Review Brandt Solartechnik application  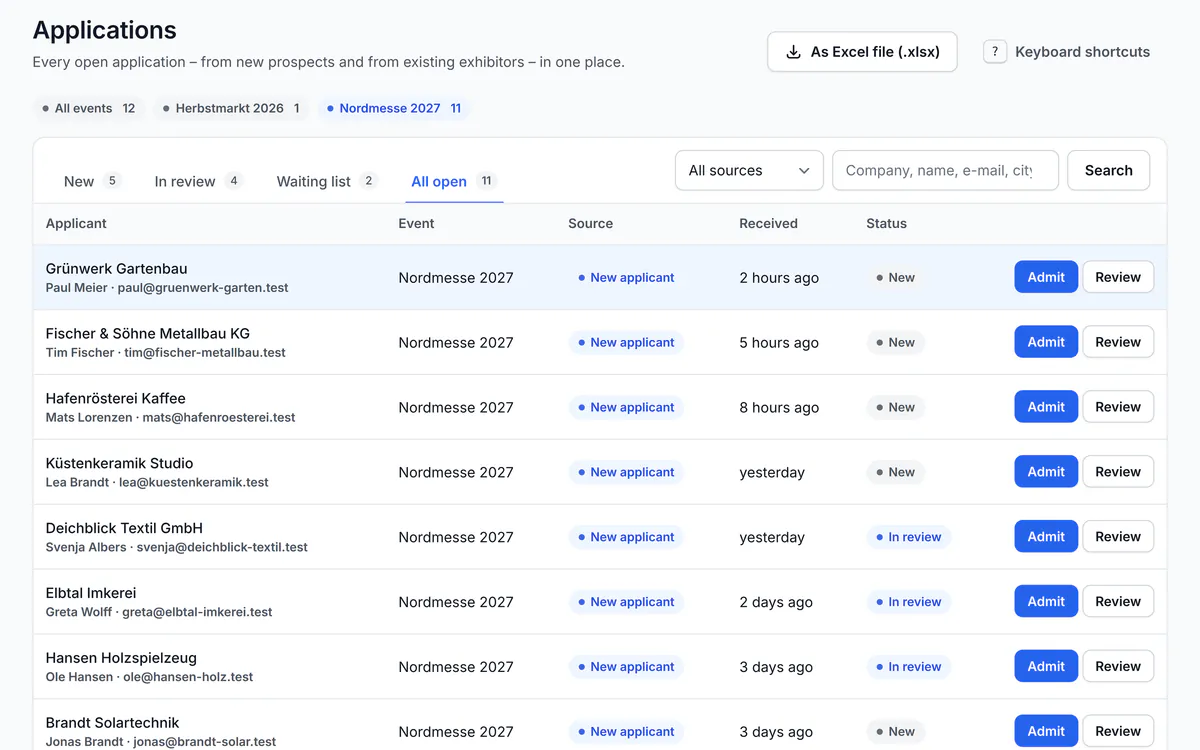[x=1118, y=731]
